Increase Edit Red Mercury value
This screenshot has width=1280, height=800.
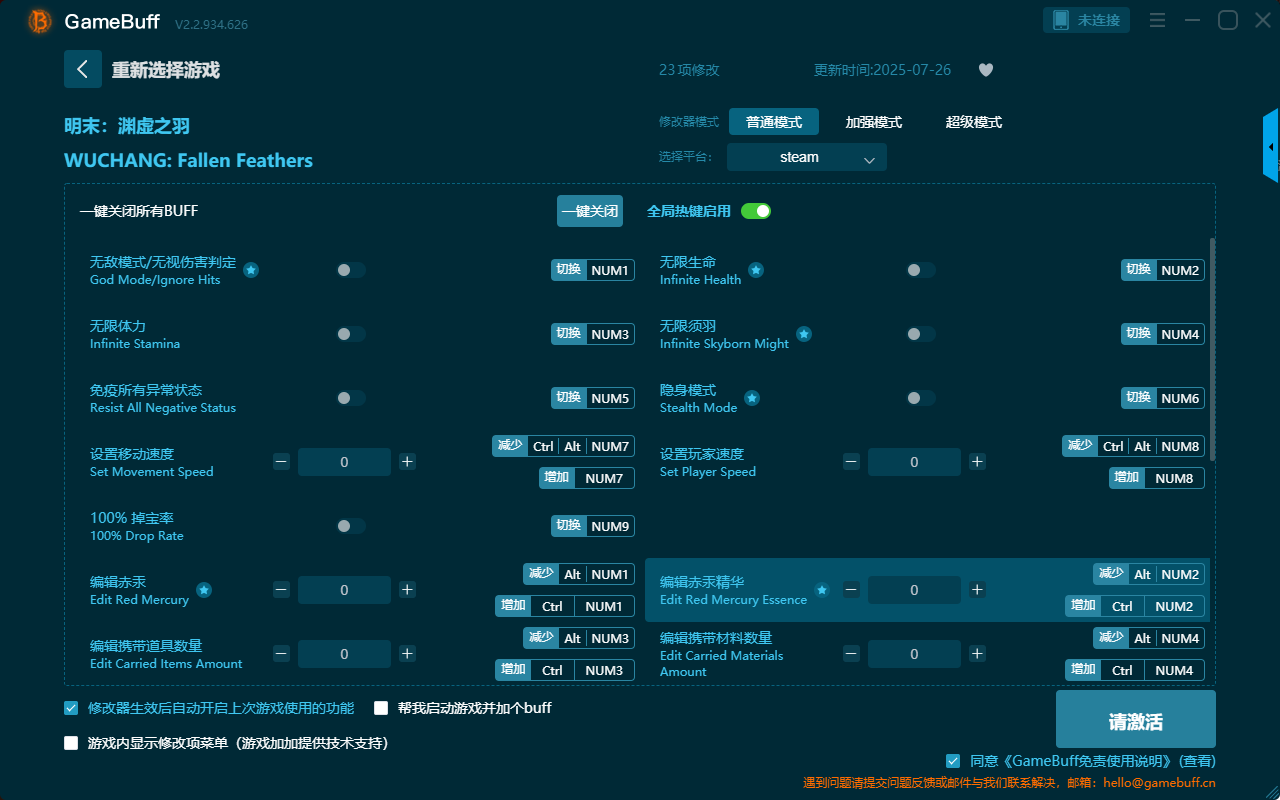(x=407, y=590)
